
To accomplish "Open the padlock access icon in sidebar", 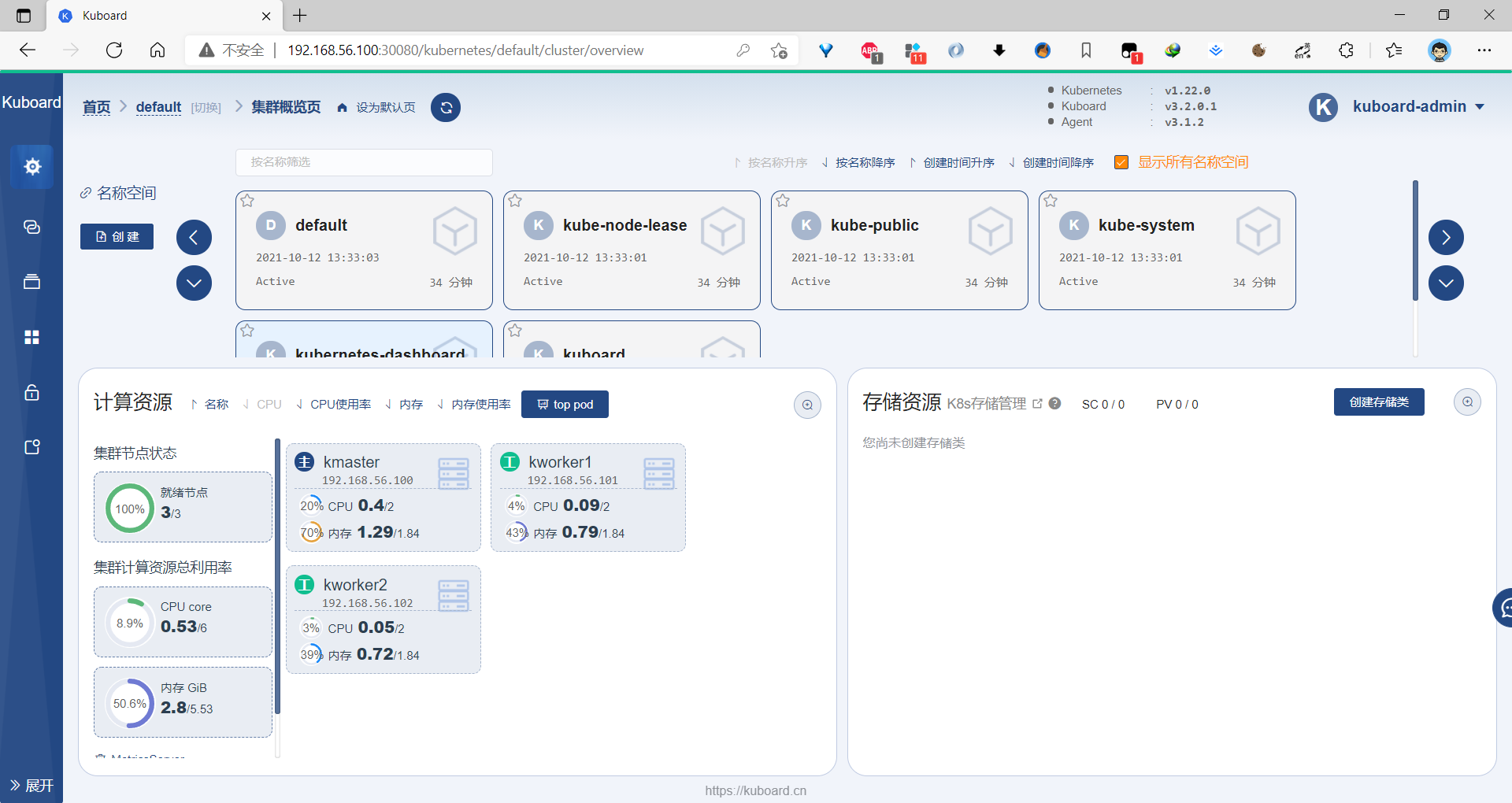I will 31,392.
